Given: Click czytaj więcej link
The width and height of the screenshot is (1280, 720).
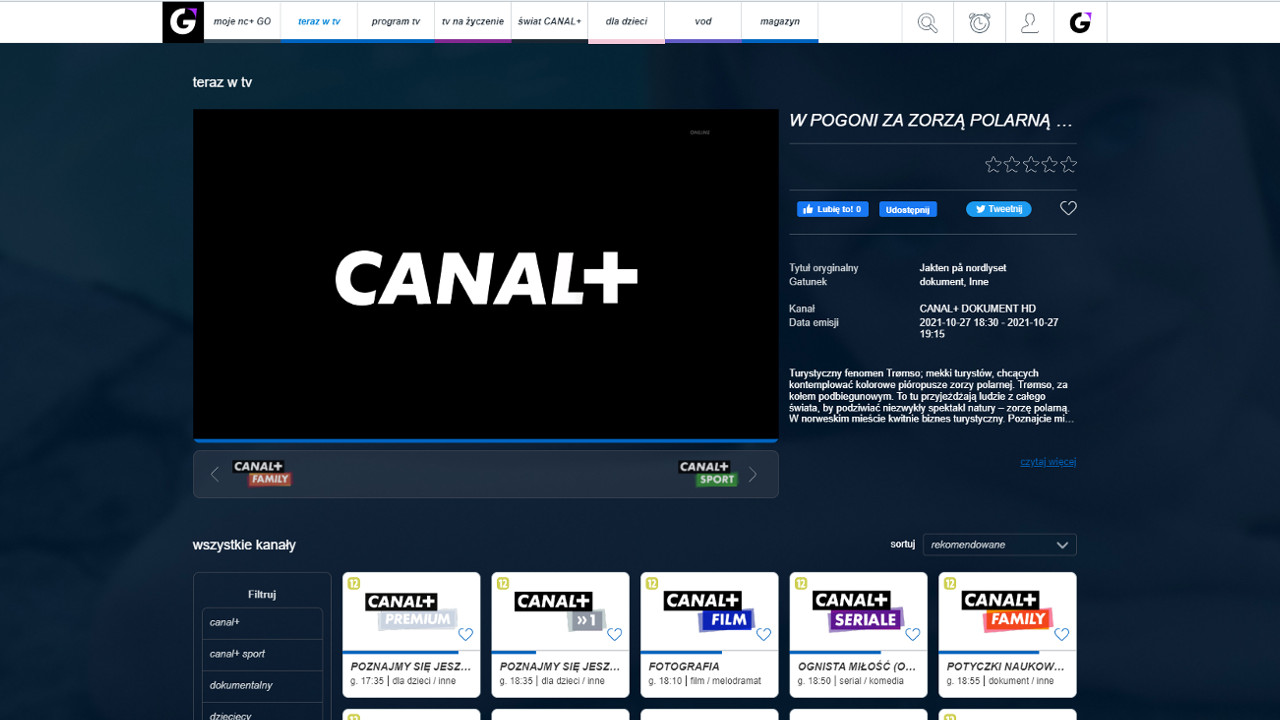Looking at the screenshot, I should (x=1048, y=462).
